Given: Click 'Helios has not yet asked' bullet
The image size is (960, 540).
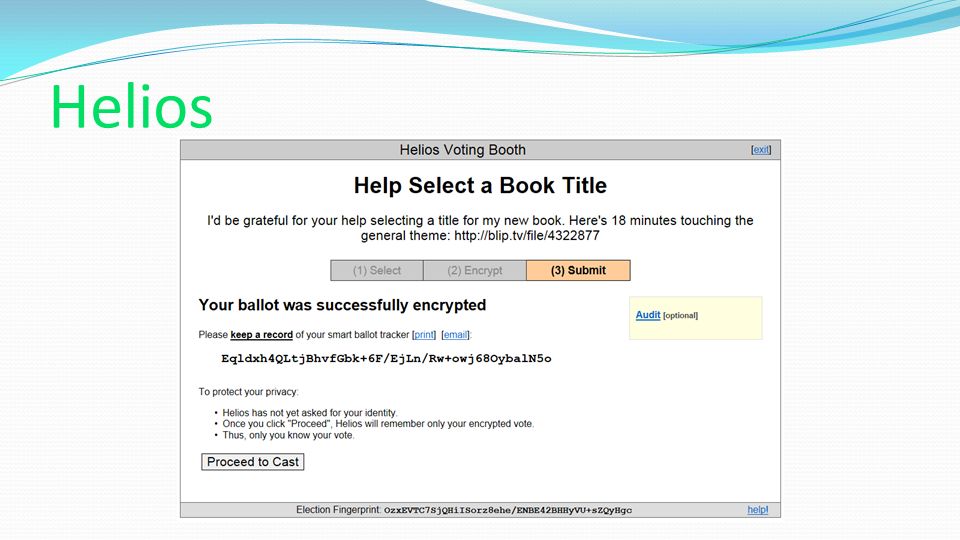Looking at the screenshot, I should pos(310,413).
